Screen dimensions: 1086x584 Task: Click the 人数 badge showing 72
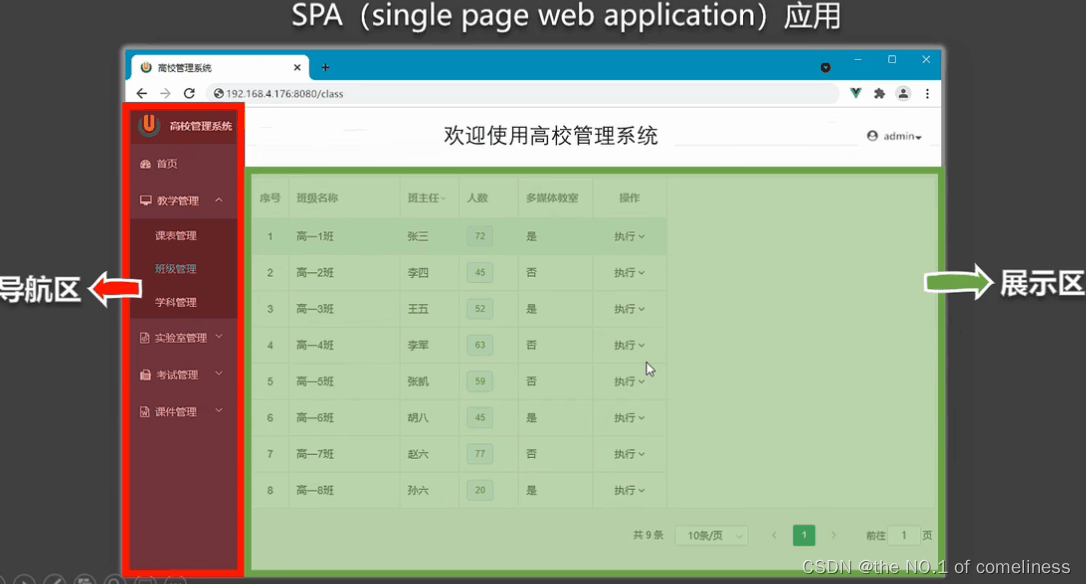pyautogui.click(x=479, y=236)
